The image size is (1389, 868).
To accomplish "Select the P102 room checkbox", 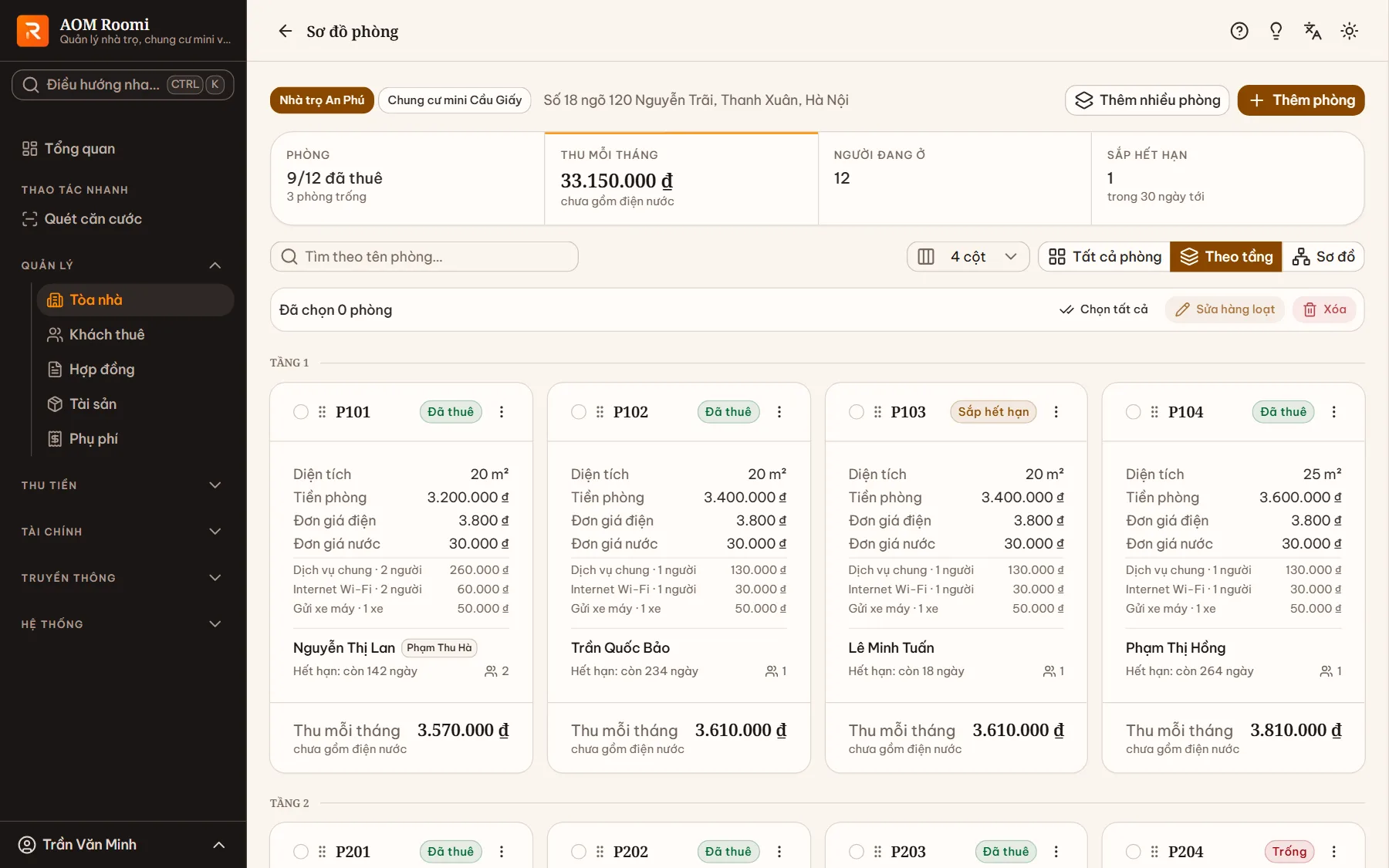I will (x=579, y=412).
